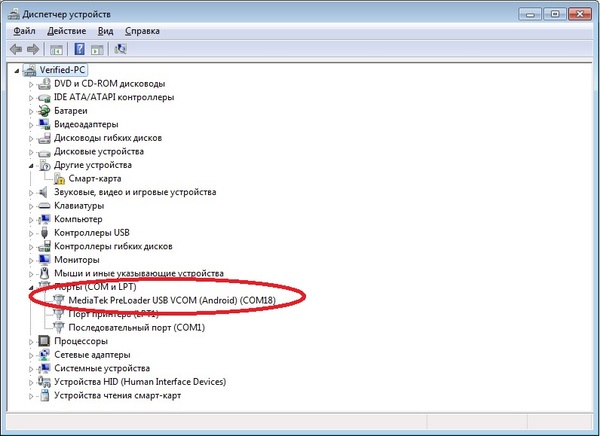Expand the Контроллеры USB category

tap(31, 232)
